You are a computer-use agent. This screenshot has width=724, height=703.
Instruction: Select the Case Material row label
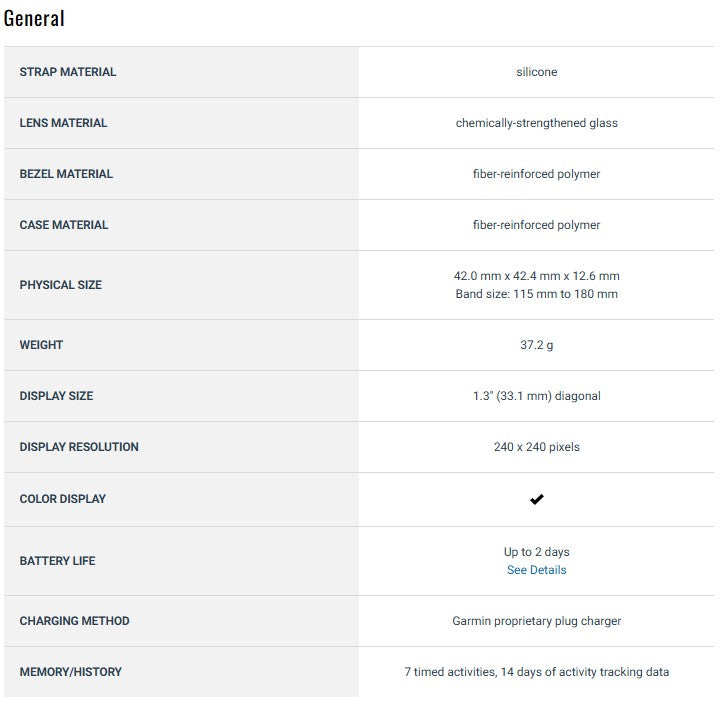click(64, 225)
